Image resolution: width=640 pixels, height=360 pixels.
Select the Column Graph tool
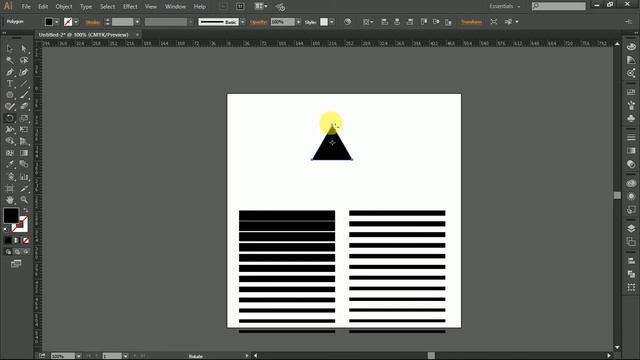pos(24,177)
